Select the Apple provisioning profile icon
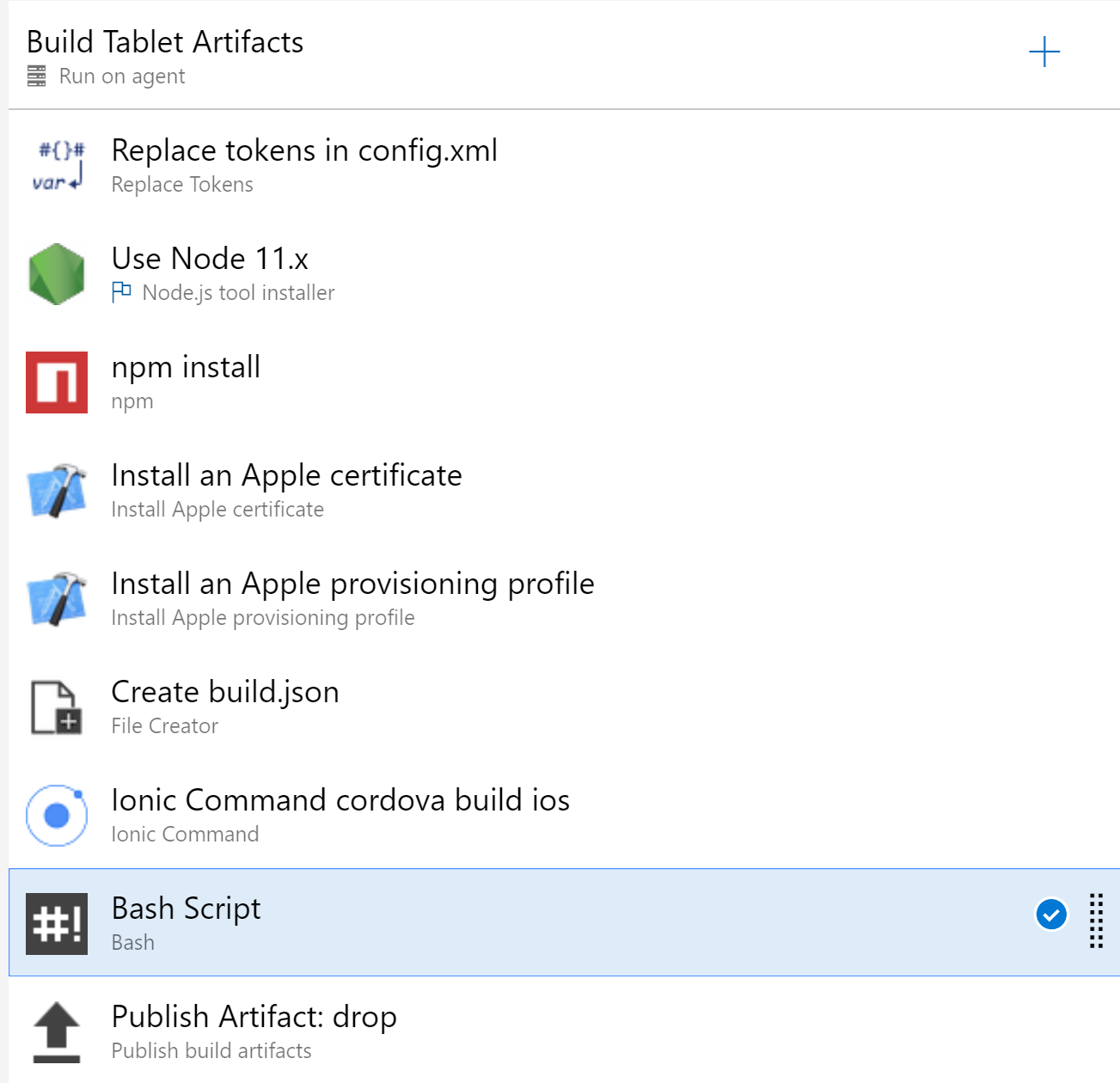 pos(56,598)
